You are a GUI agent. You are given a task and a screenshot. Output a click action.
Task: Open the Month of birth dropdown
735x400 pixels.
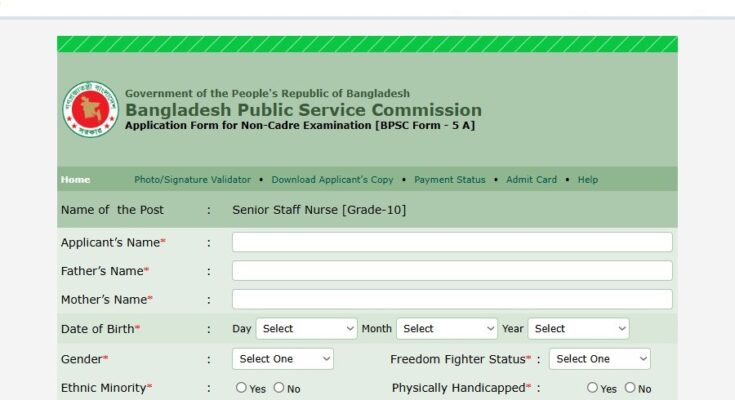click(446, 328)
